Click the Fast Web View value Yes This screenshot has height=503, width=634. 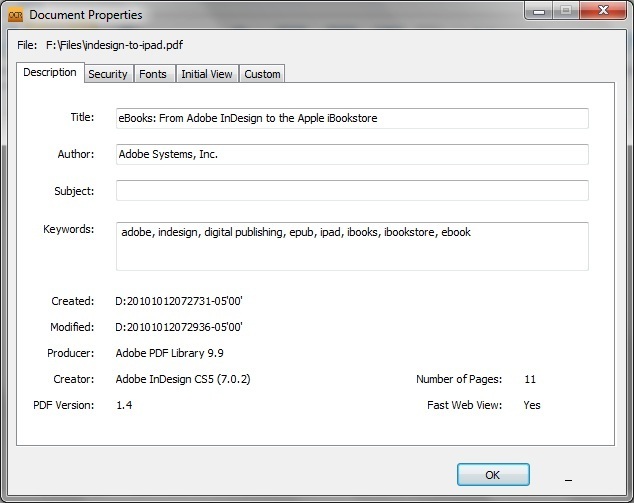point(532,405)
